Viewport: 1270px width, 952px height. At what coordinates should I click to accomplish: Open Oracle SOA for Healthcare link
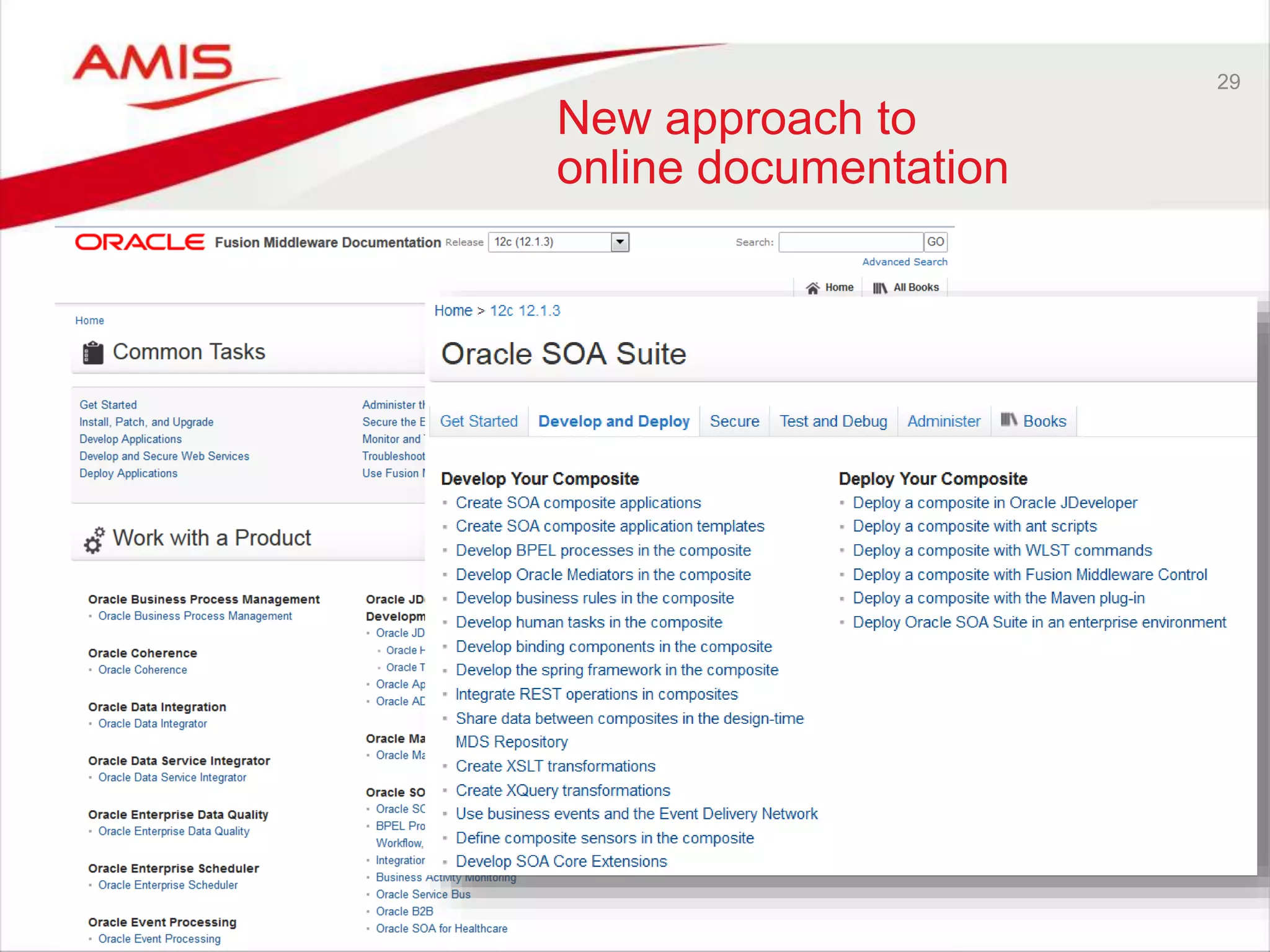(442, 928)
